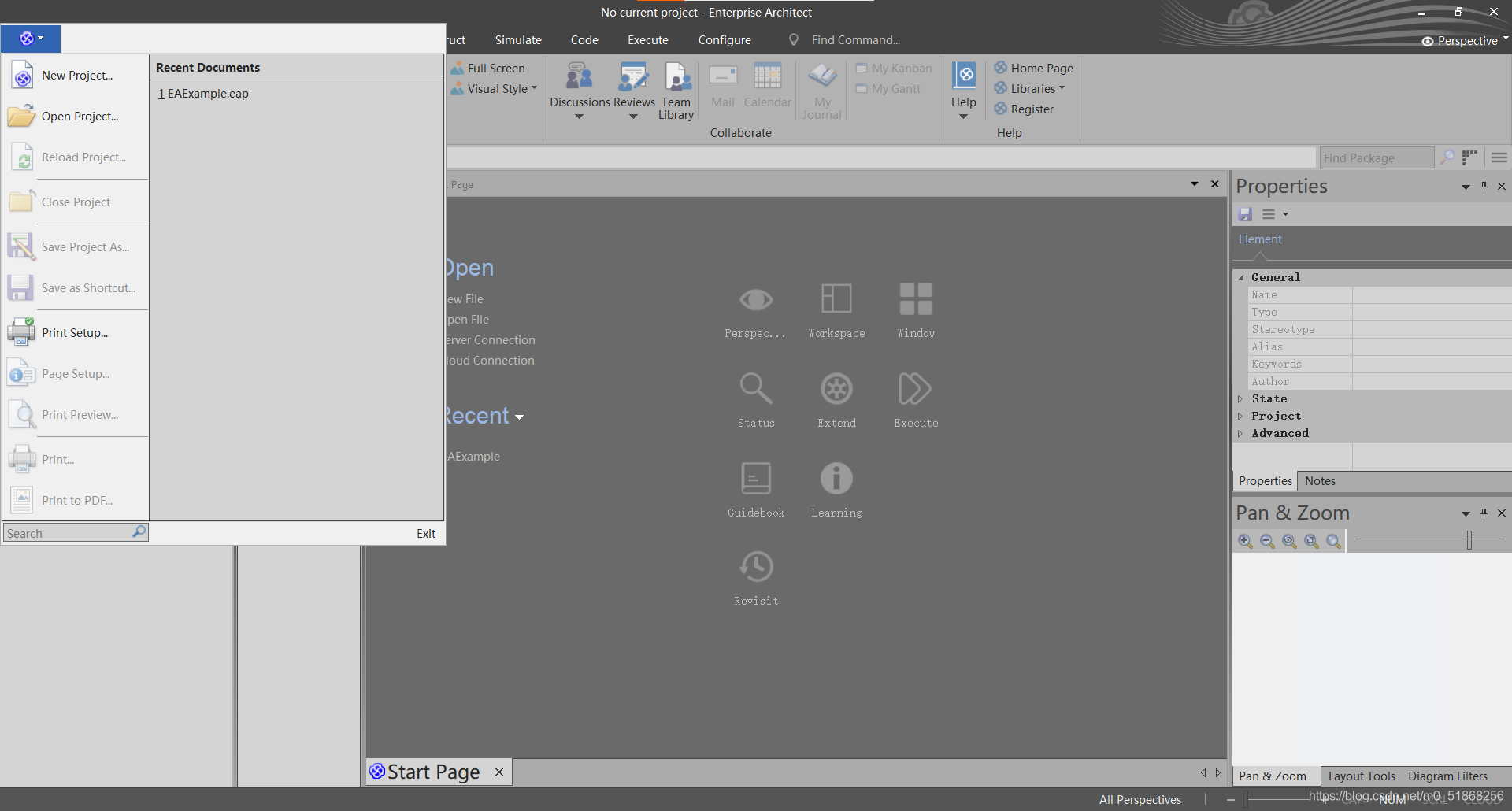Click the hamburger menu icon near Find Package
Screen dimensions: 1512x811
point(1499,157)
